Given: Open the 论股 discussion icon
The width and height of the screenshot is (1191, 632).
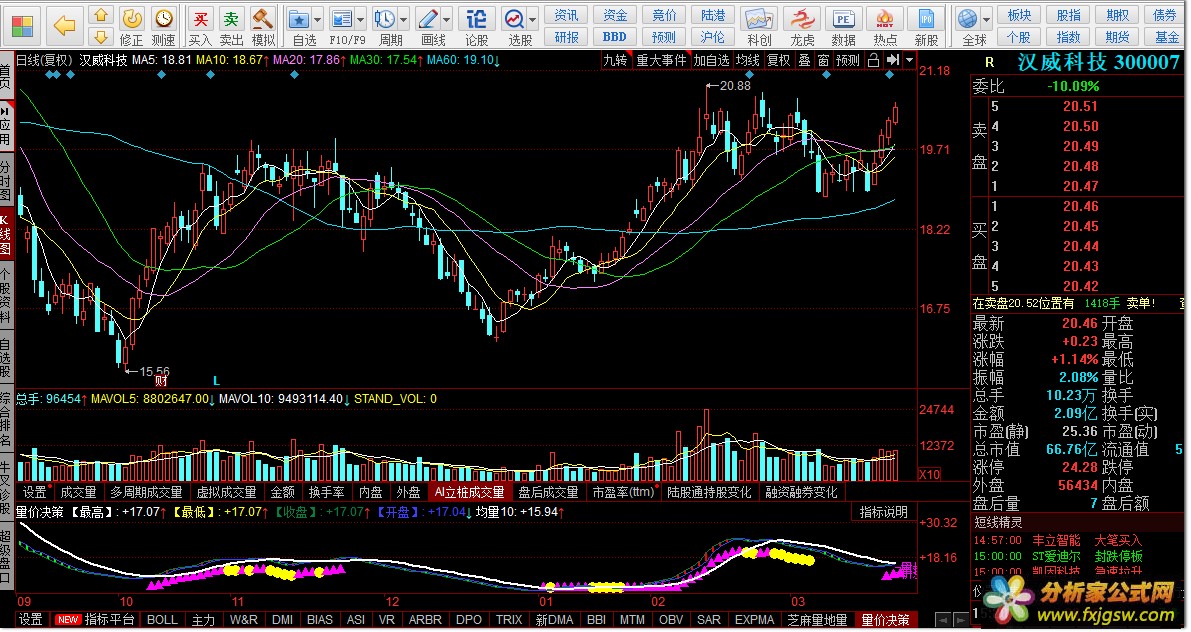Looking at the screenshot, I should 476,19.
